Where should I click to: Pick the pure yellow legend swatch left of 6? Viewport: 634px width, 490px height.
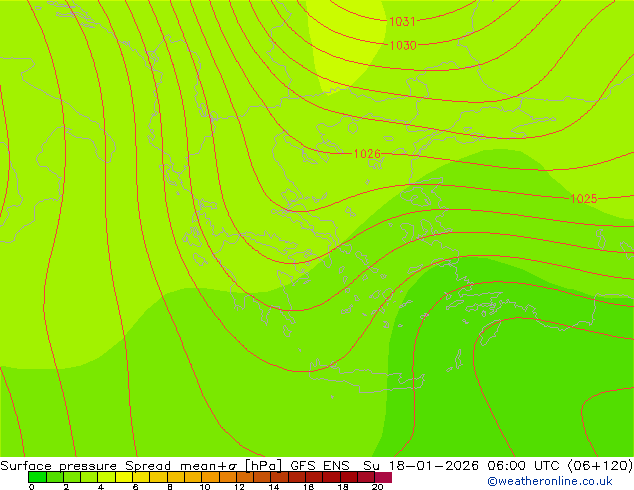[x=124, y=477]
